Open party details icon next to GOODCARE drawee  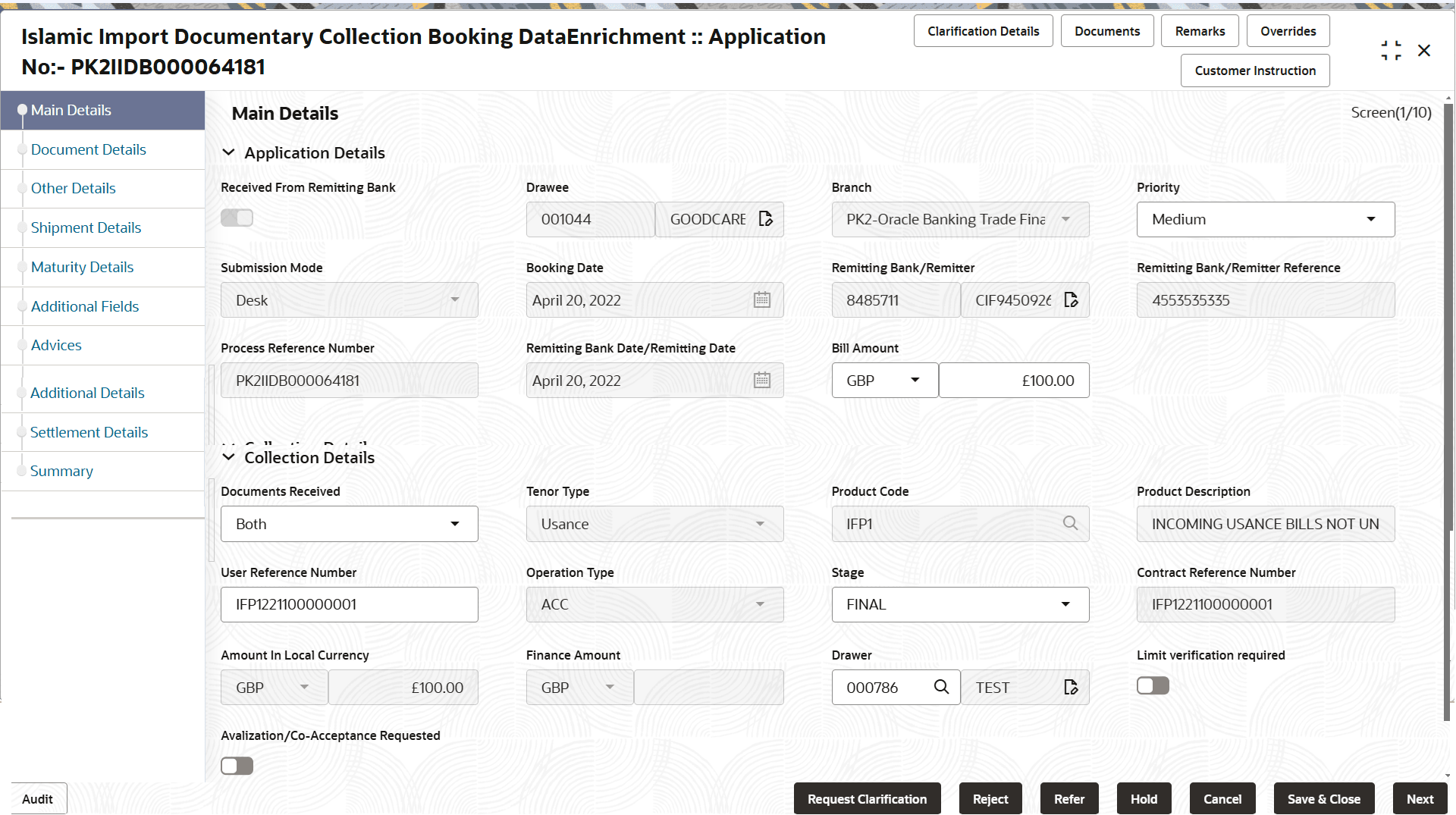coord(766,219)
